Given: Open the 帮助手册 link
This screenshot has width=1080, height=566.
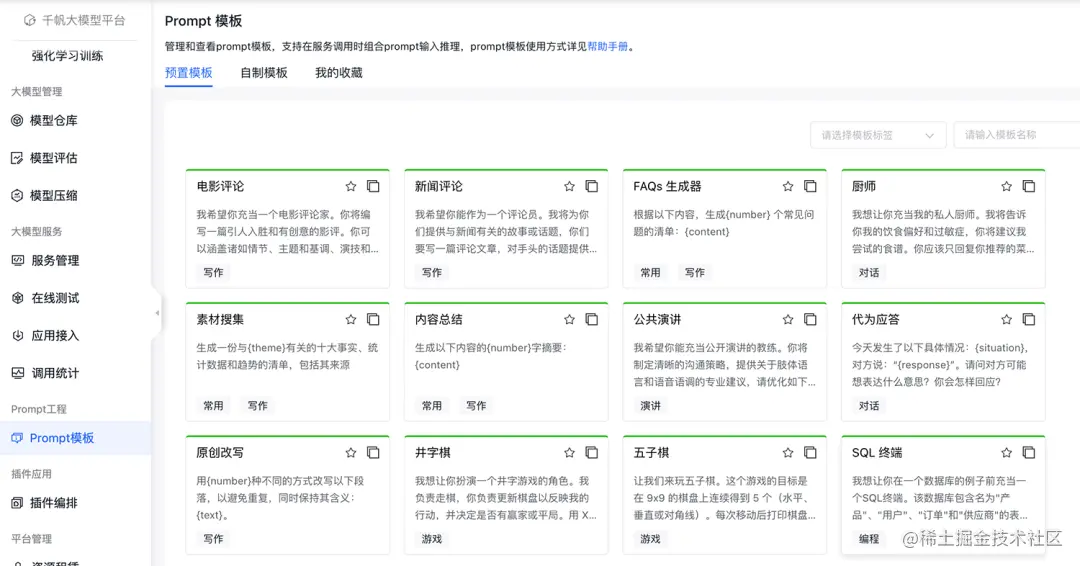Looking at the screenshot, I should pos(608,47).
